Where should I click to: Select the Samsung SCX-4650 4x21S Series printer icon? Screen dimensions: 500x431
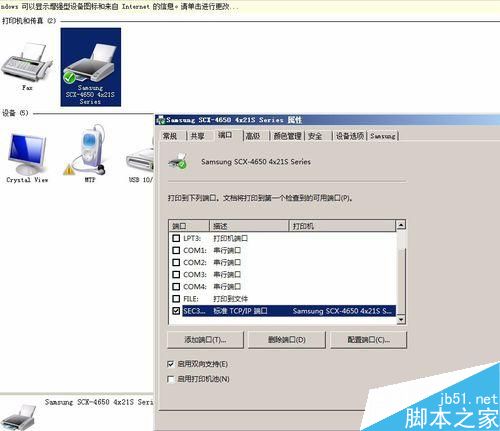(90, 67)
